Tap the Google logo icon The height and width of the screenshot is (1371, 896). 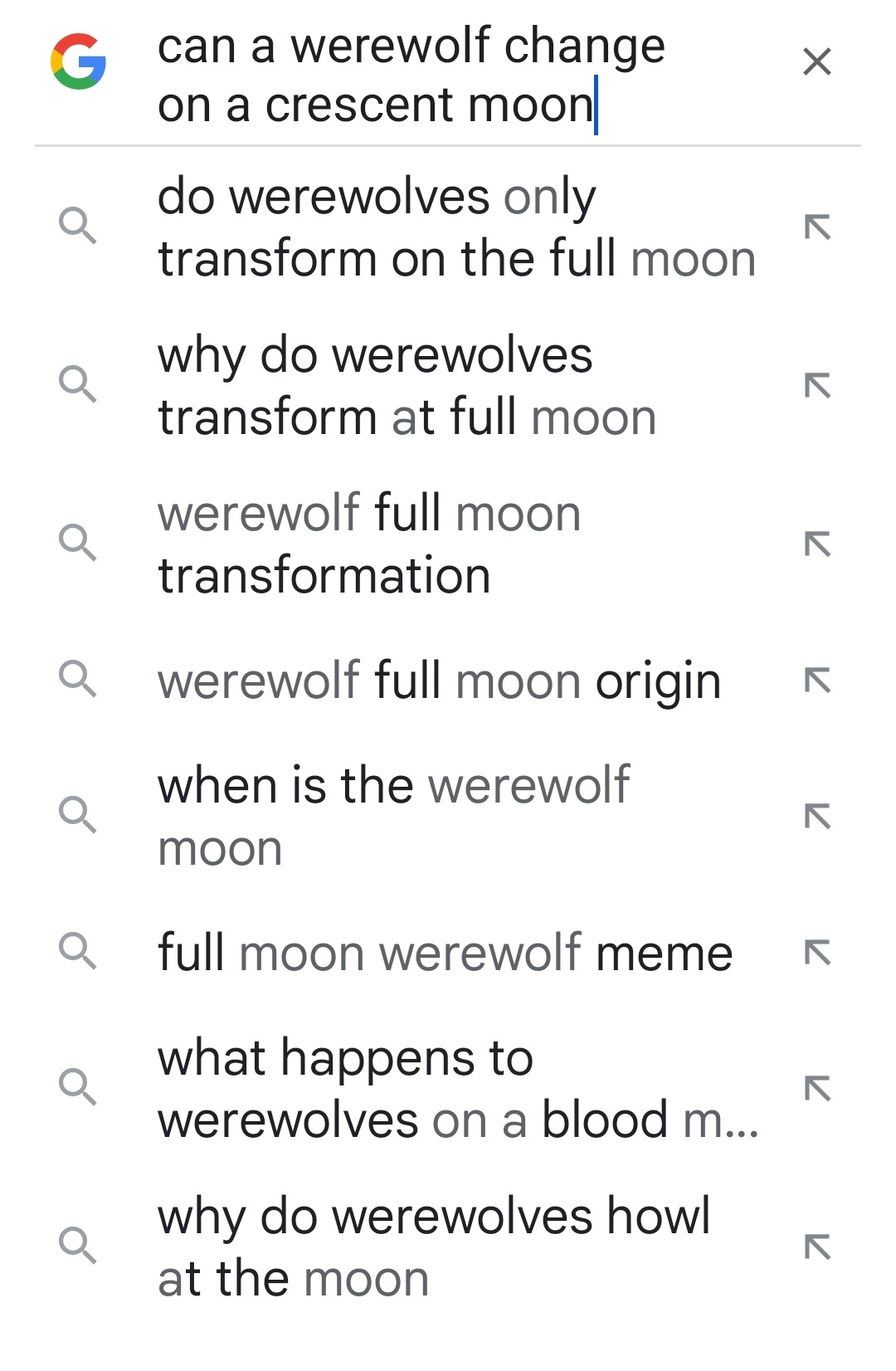click(78, 61)
